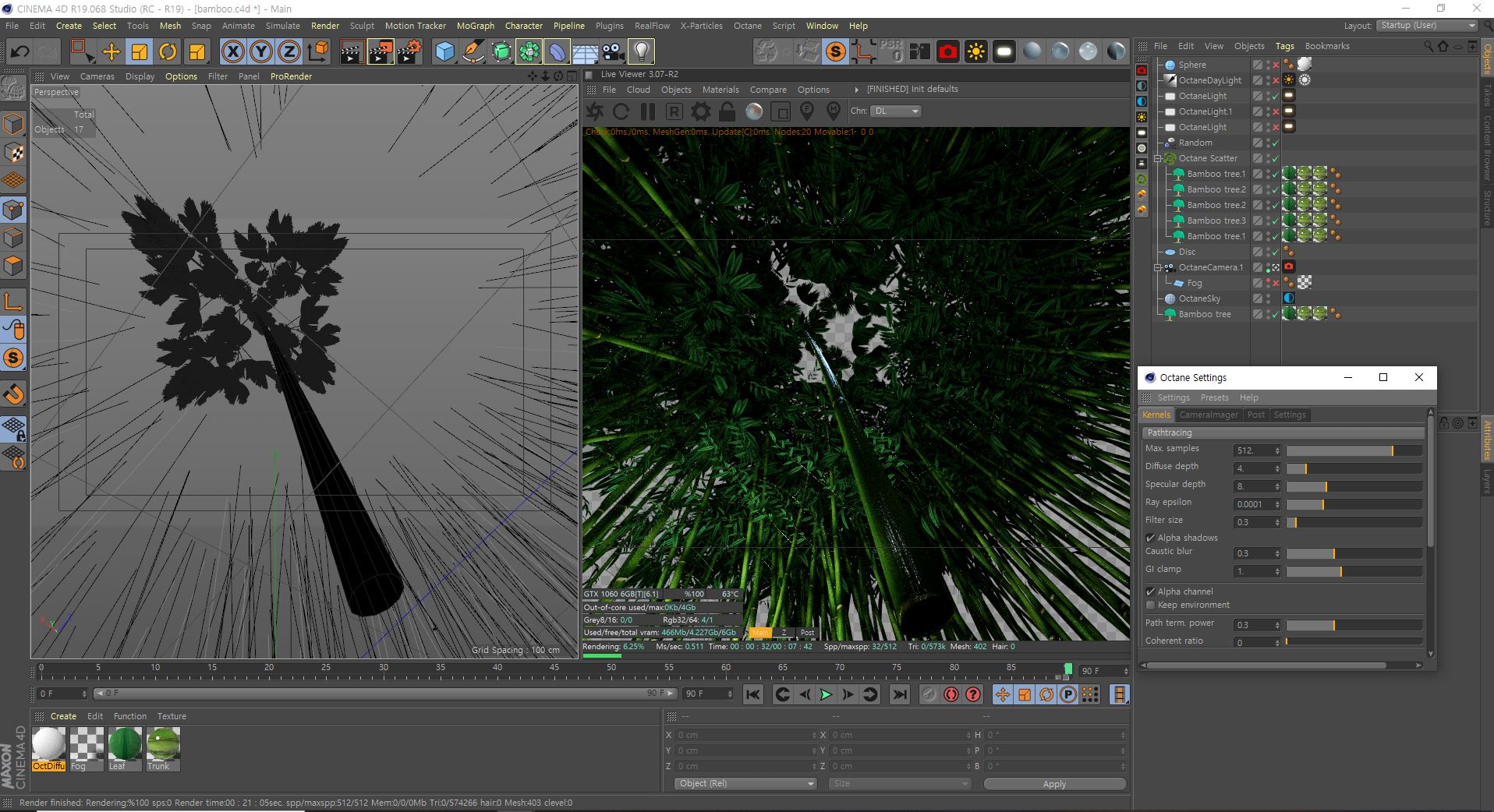Click the Live Viewer render region icon

[x=781, y=111]
